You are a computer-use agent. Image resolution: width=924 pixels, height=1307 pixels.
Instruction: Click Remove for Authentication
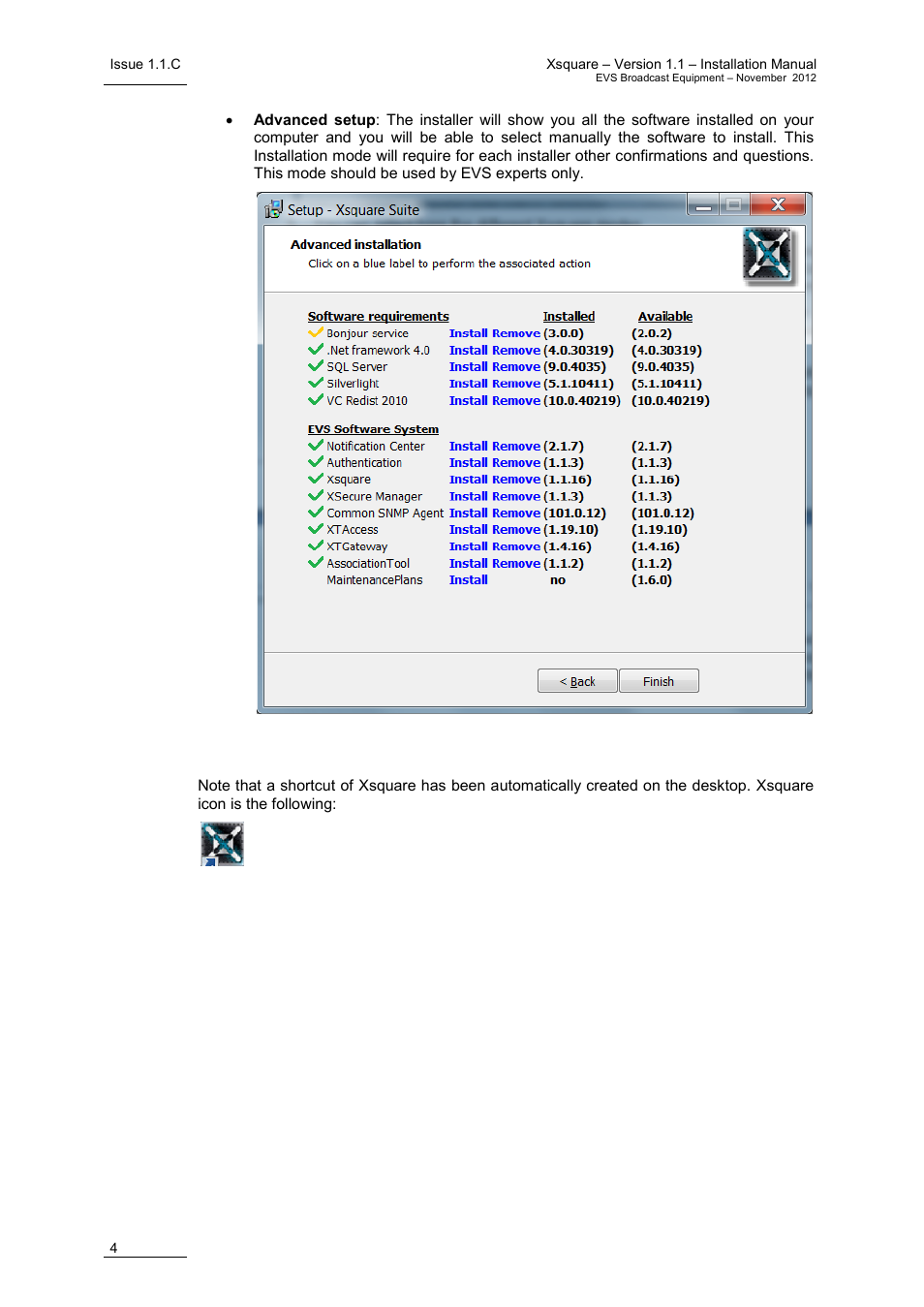point(516,463)
